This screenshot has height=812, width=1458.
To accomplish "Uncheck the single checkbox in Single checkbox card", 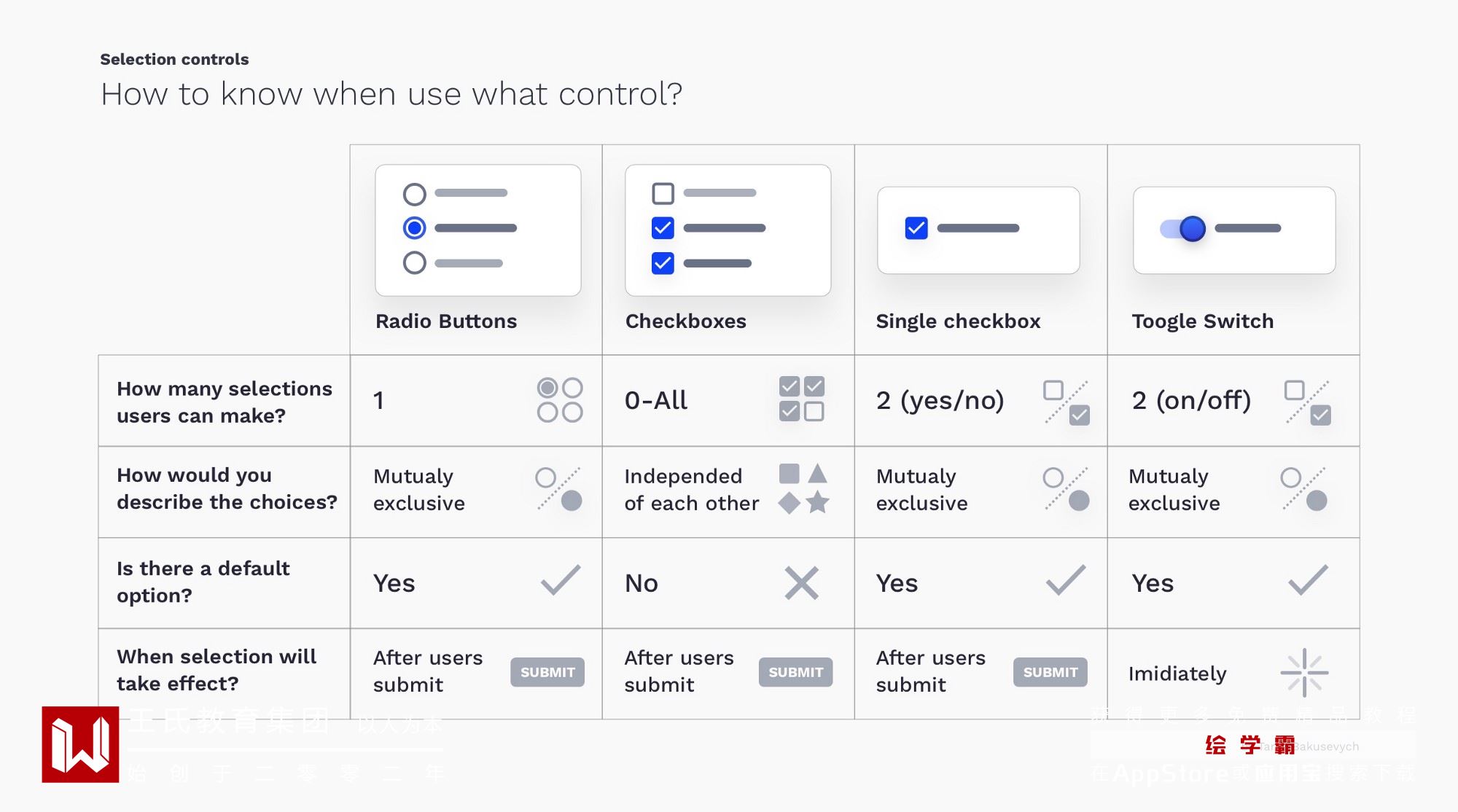I will pos(916,228).
